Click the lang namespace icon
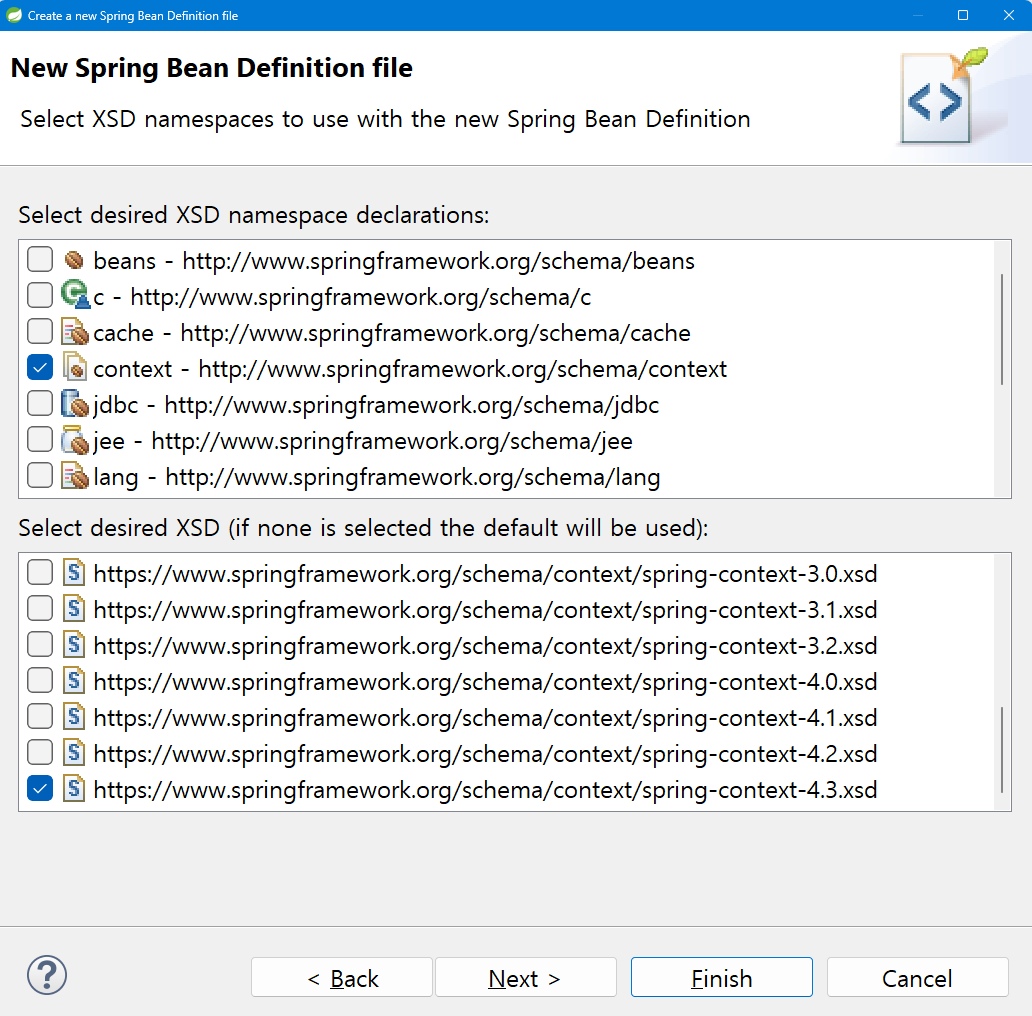Screen dimensions: 1032x1016 coord(74,476)
